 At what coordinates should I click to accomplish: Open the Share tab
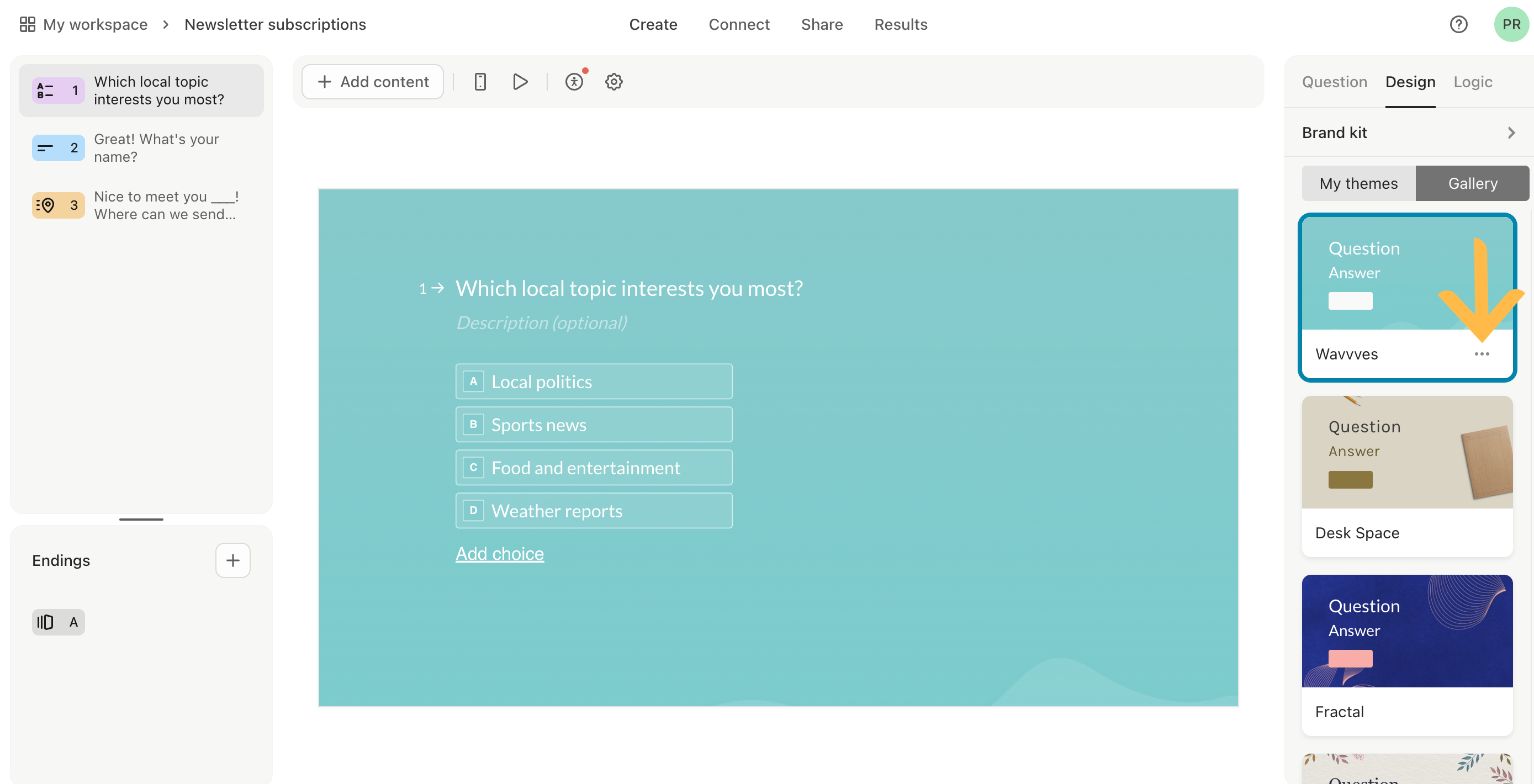[822, 24]
